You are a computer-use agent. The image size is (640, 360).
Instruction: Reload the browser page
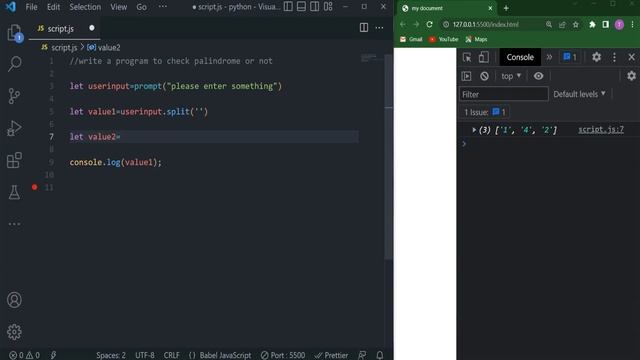coord(429,24)
